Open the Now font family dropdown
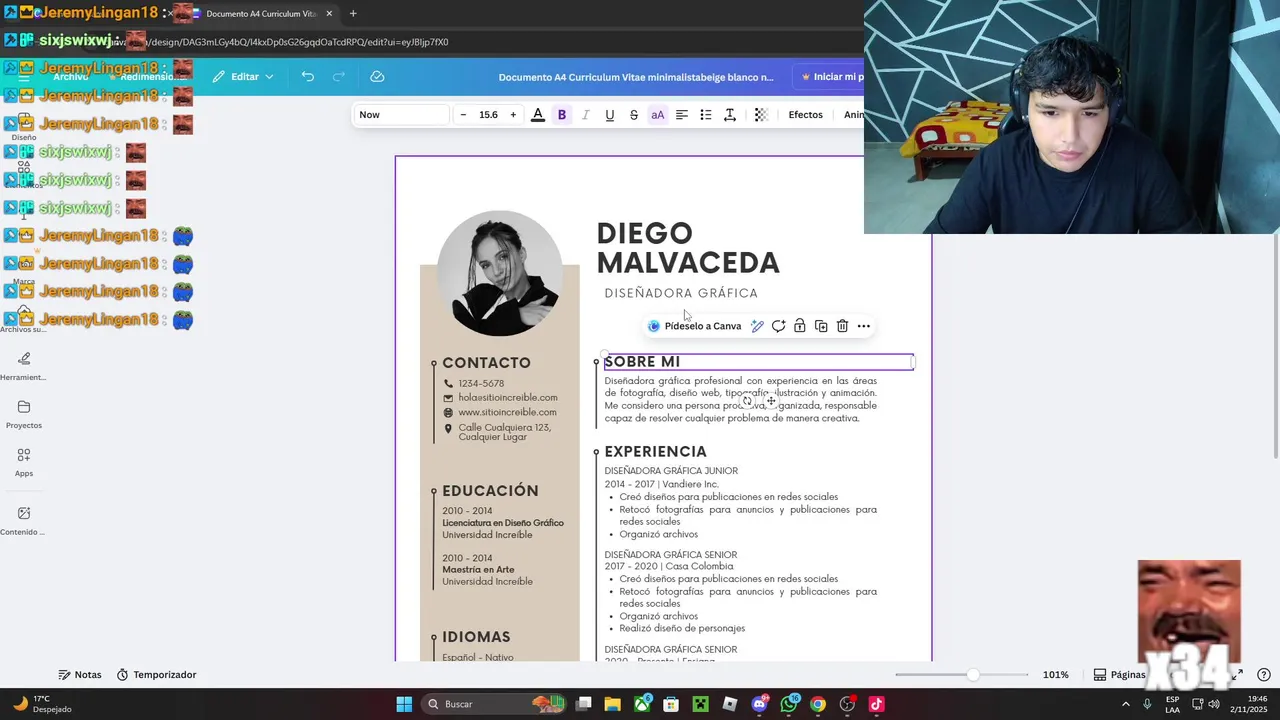The width and height of the screenshot is (1280, 720). pyautogui.click(x=401, y=115)
